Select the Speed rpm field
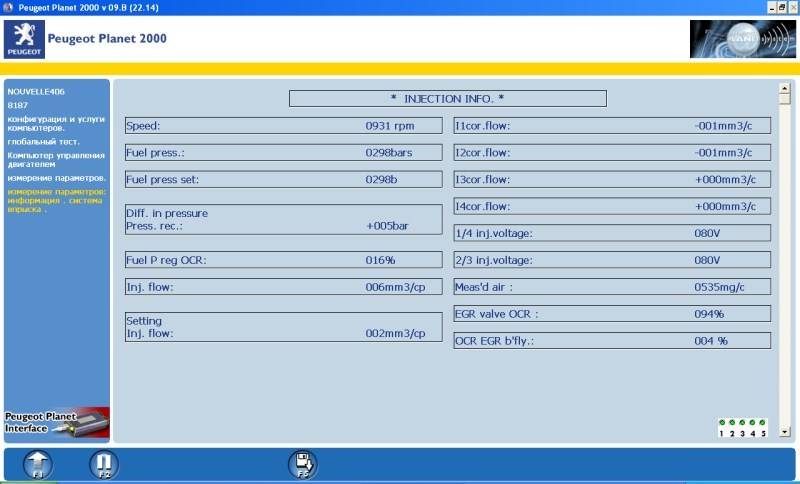 point(283,126)
